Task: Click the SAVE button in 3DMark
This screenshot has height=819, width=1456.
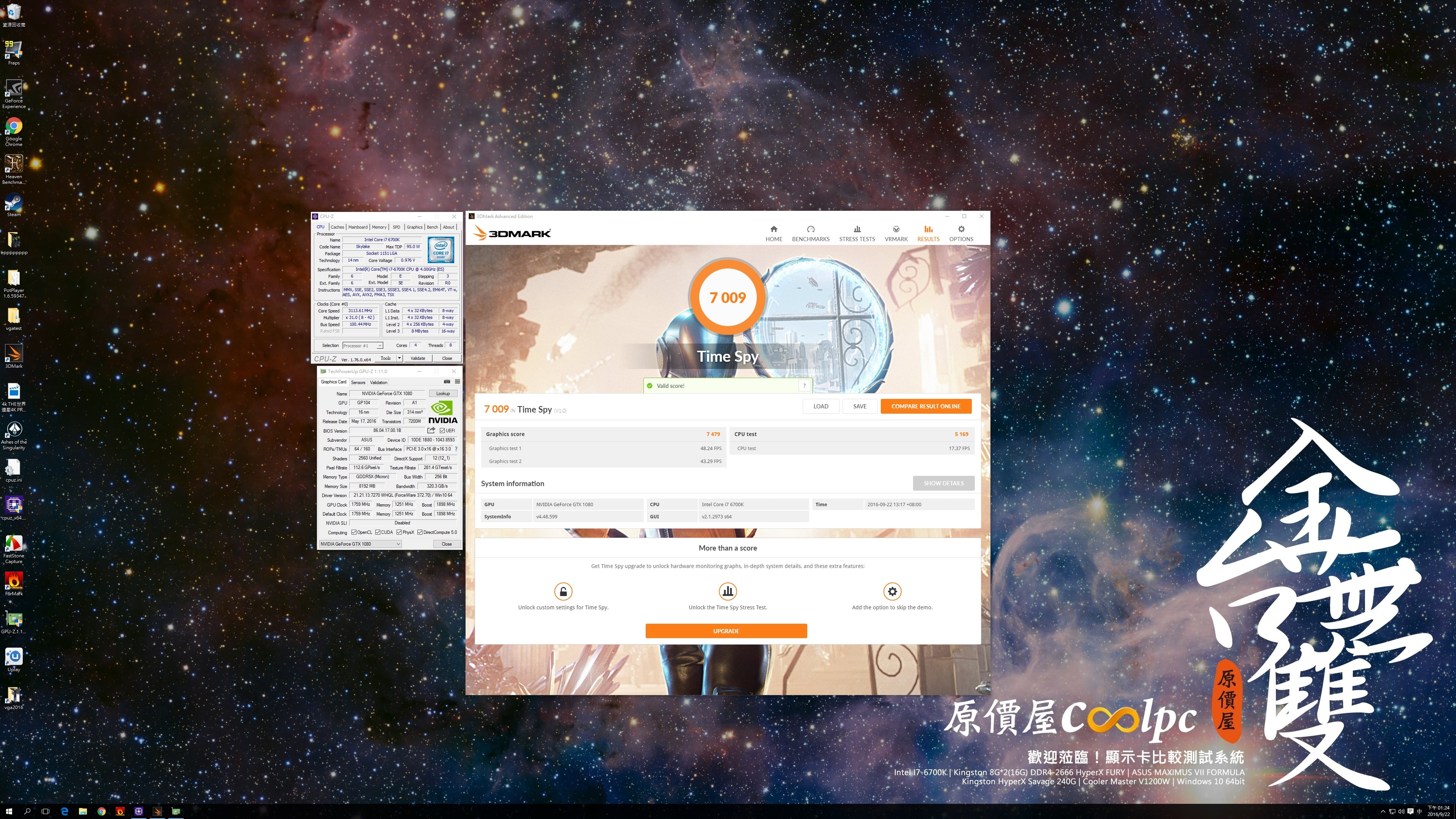Action: (x=860, y=406)
